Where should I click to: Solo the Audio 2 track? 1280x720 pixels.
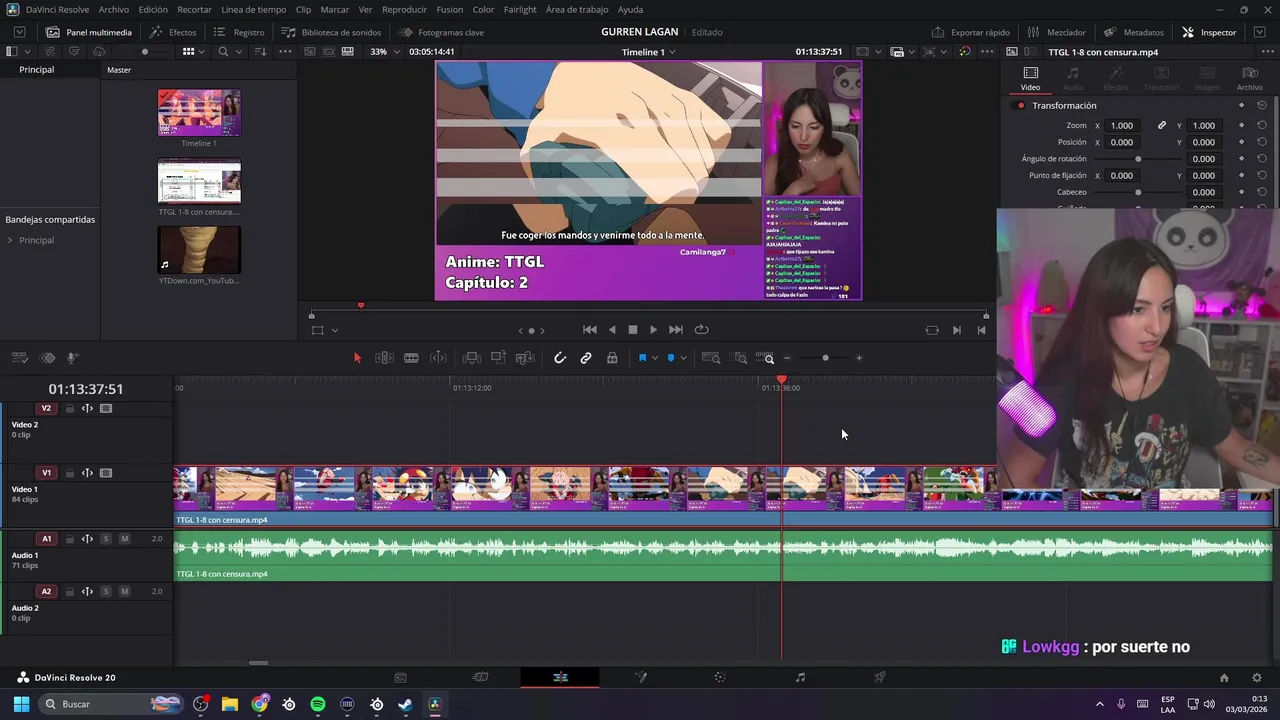click(105, 591)
